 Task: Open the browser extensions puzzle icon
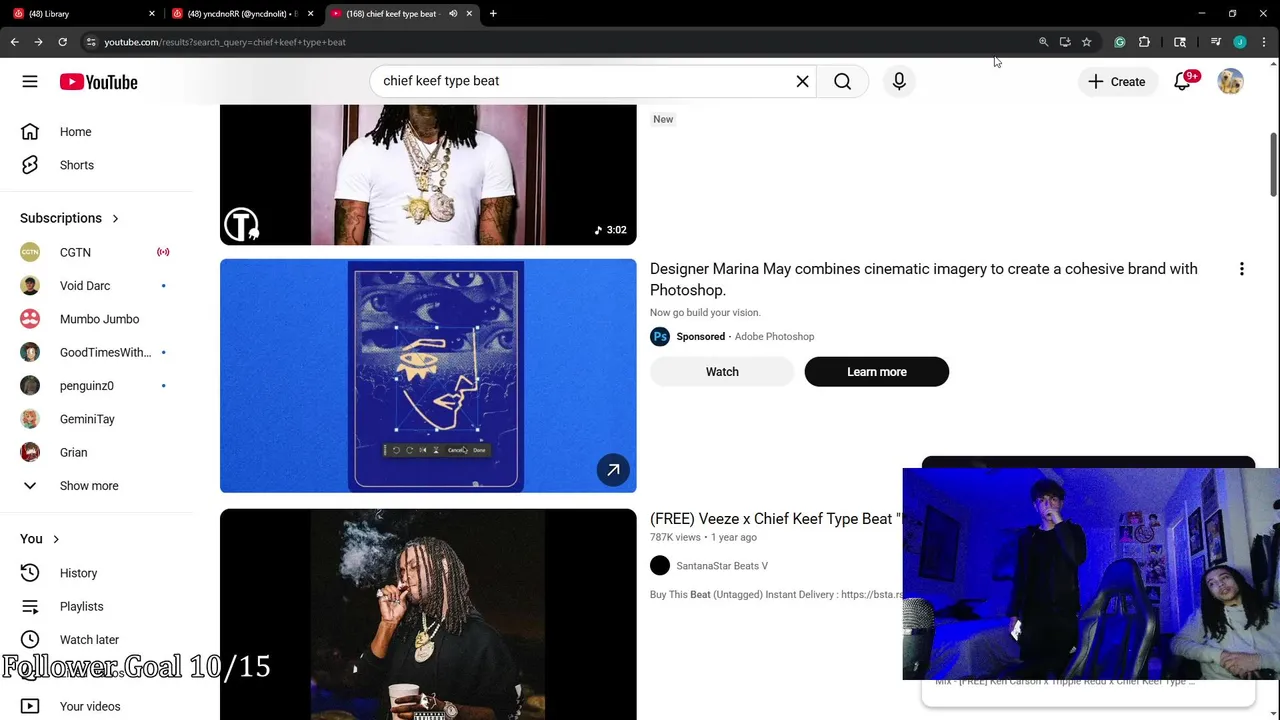click(x=1144, y=42)
